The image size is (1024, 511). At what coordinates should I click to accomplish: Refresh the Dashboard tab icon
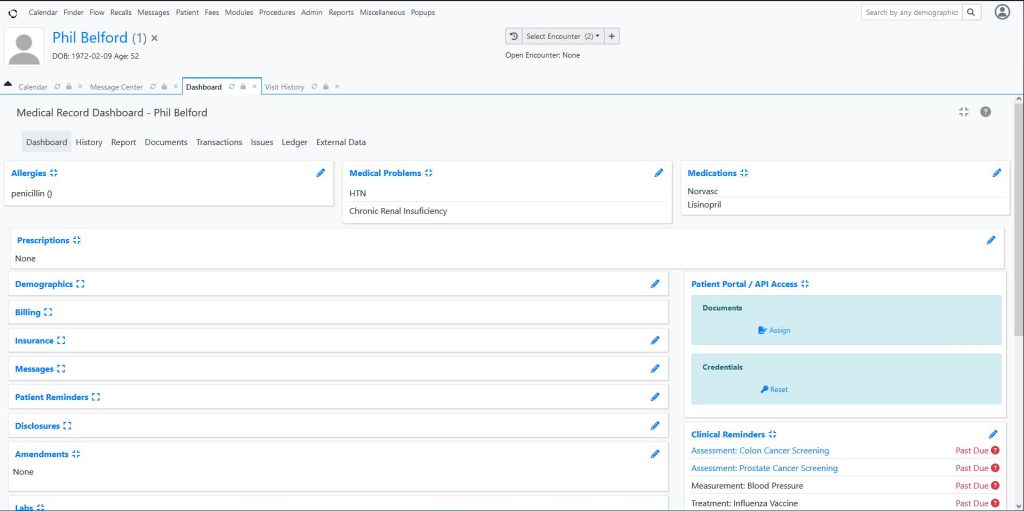(x=231, y=87)
